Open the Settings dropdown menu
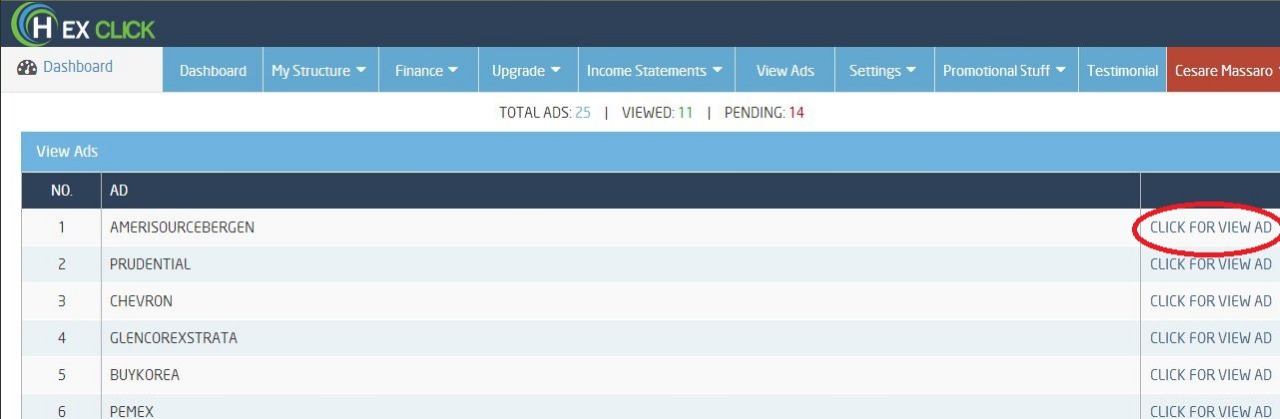Image resolution: width=1280 pixels, height=419 pixels. (883, 71)
